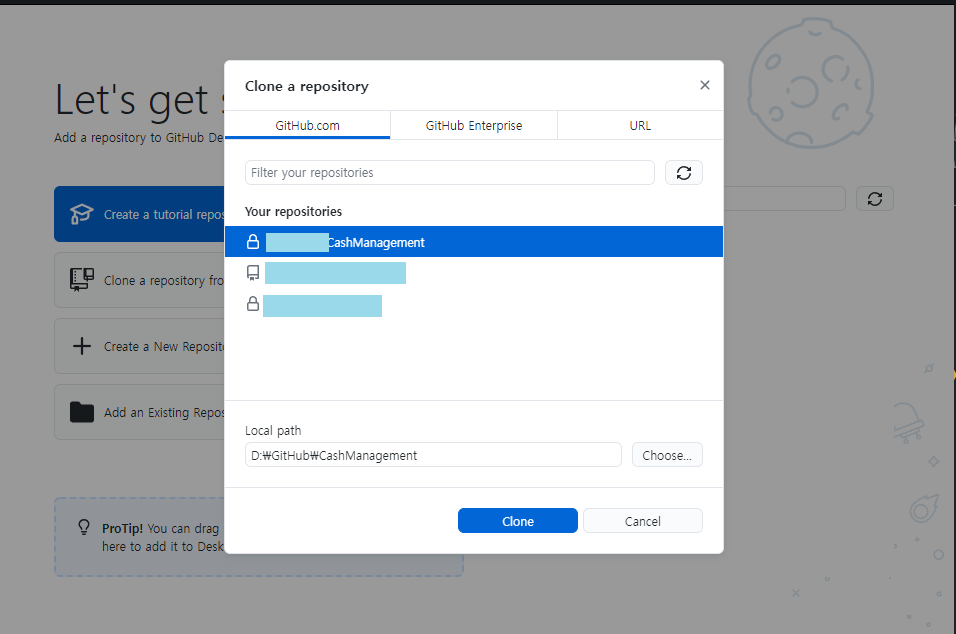956x634 pixels.
Task: Click the plus icon for new repository
Action: pyautogui.click(x=82, y=346)
